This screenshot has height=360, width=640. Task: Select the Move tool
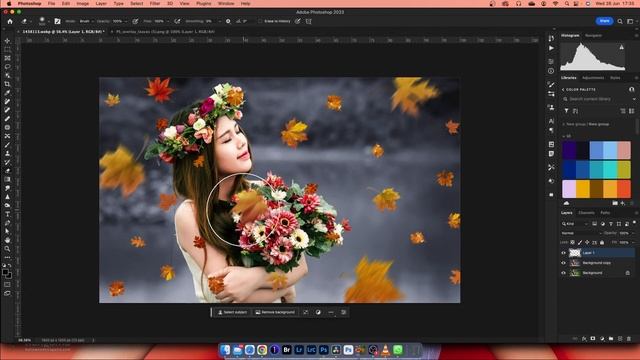(x=7, y=41)
